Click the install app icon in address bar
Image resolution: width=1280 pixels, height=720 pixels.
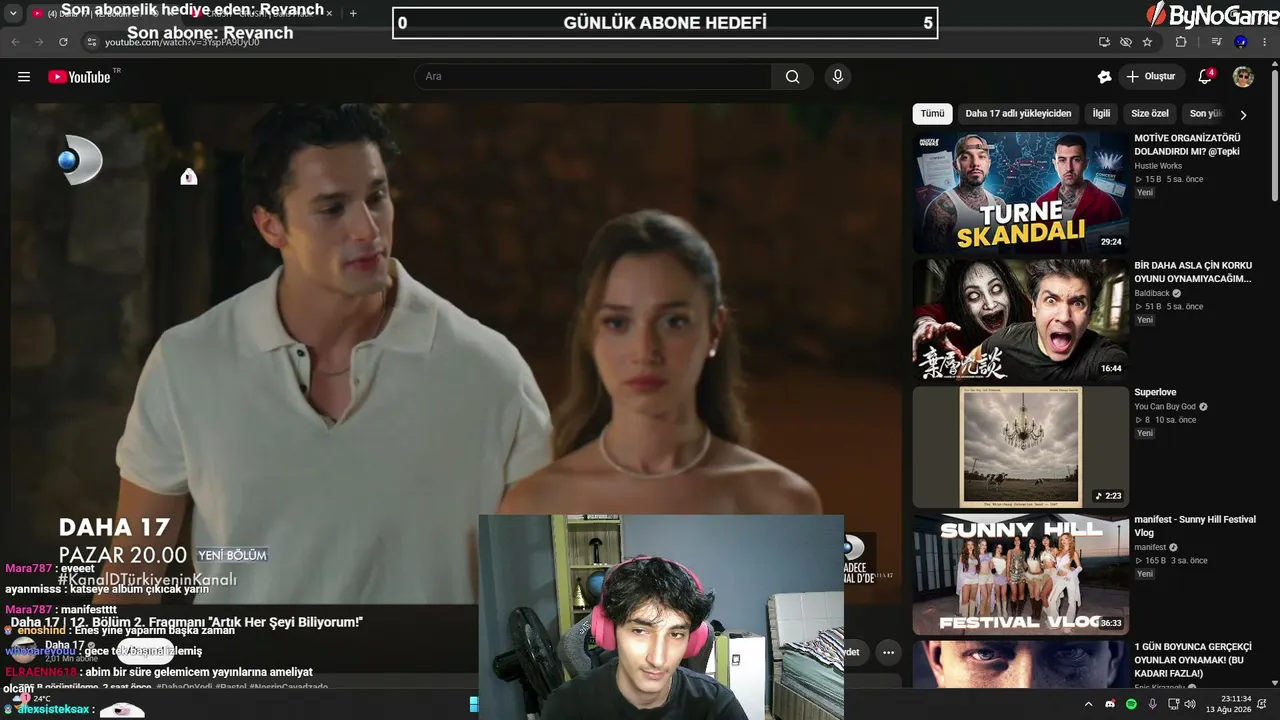pos(1104,42)
